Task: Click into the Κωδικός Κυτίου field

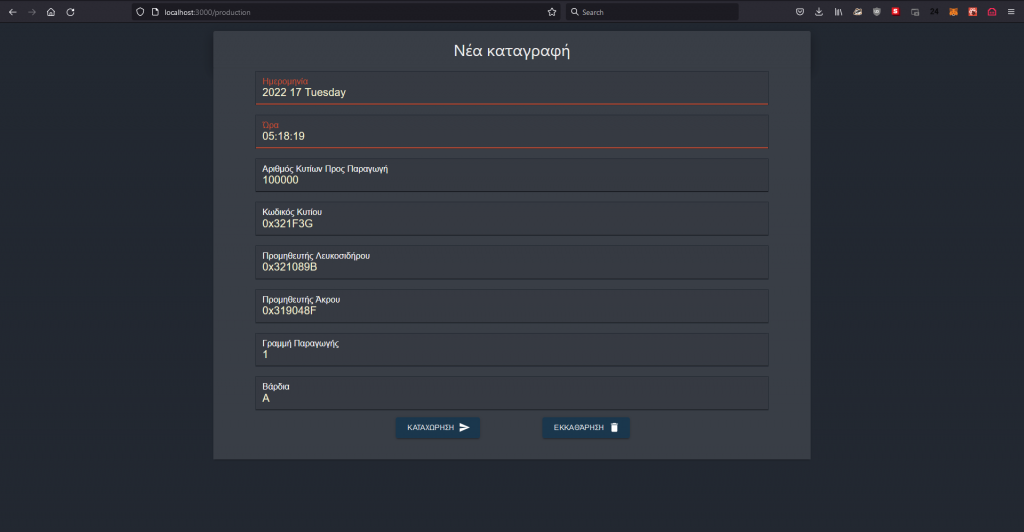Action: (x=511, y=219)
